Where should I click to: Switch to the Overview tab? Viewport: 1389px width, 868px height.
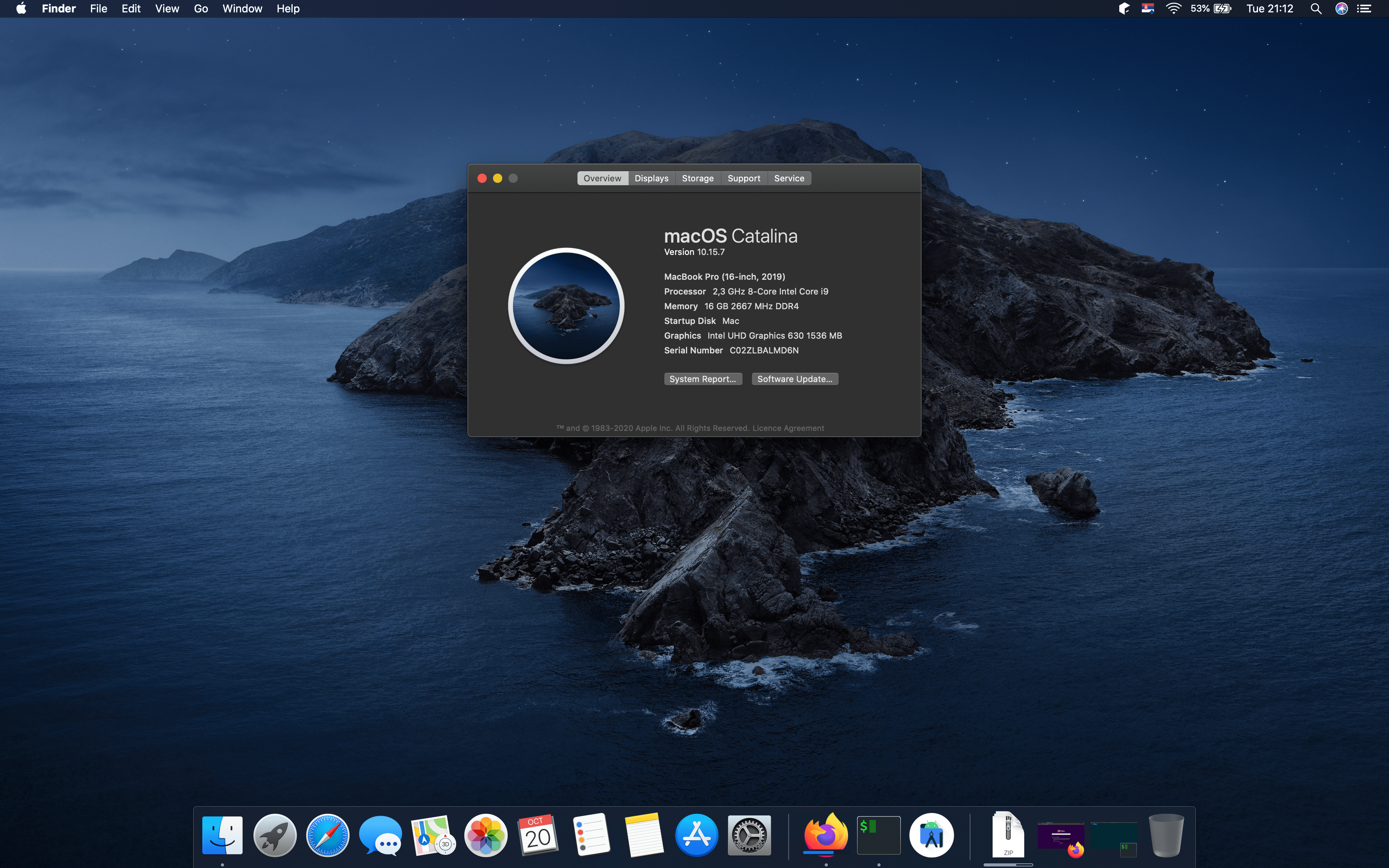pos(602,179)
